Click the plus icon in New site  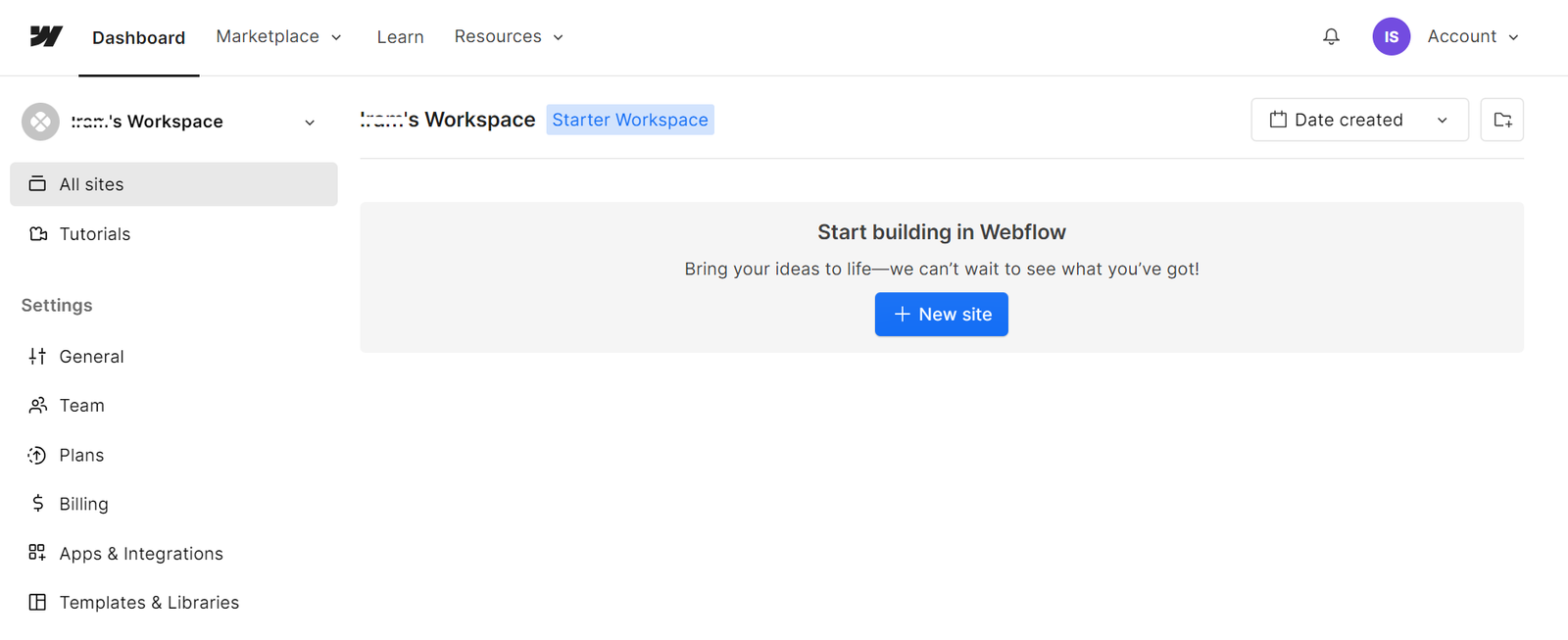tap(902, 314)
